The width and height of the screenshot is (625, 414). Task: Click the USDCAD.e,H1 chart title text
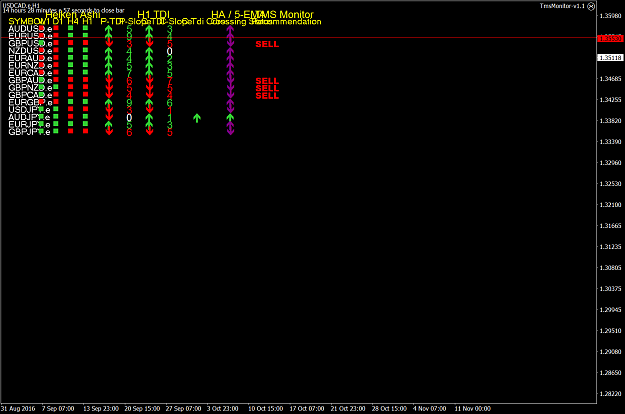pyautogui.click(x=21, y=6)
